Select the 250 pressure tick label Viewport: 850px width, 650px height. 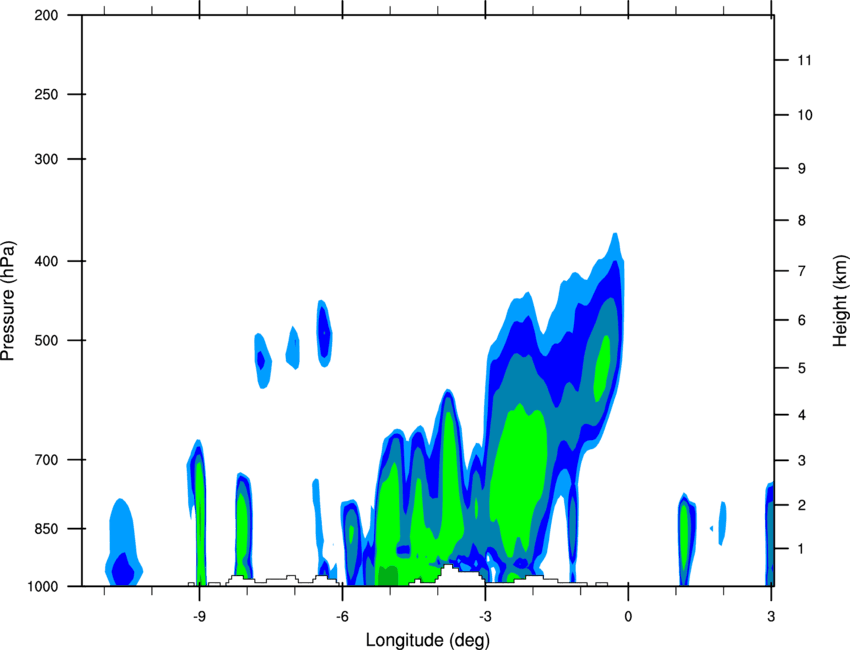pos(46,94)
